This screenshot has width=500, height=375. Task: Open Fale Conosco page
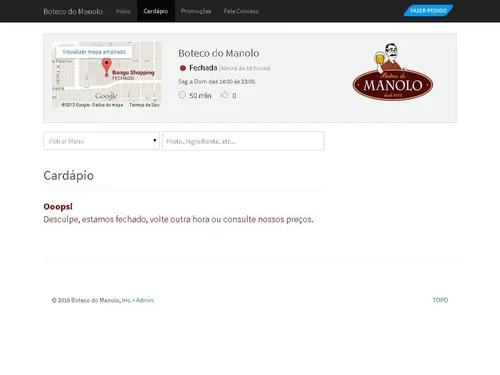pos(241,11)
